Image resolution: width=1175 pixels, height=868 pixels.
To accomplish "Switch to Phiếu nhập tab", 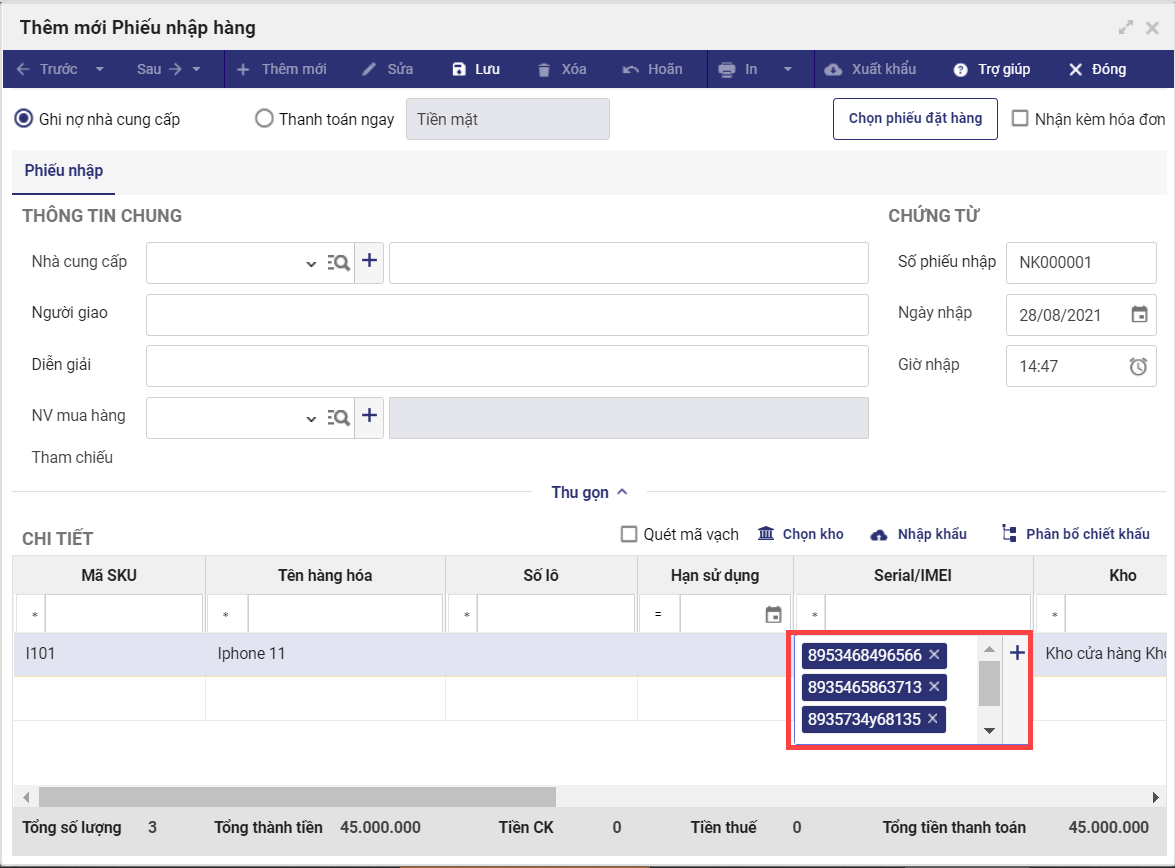I will point(64,171).
